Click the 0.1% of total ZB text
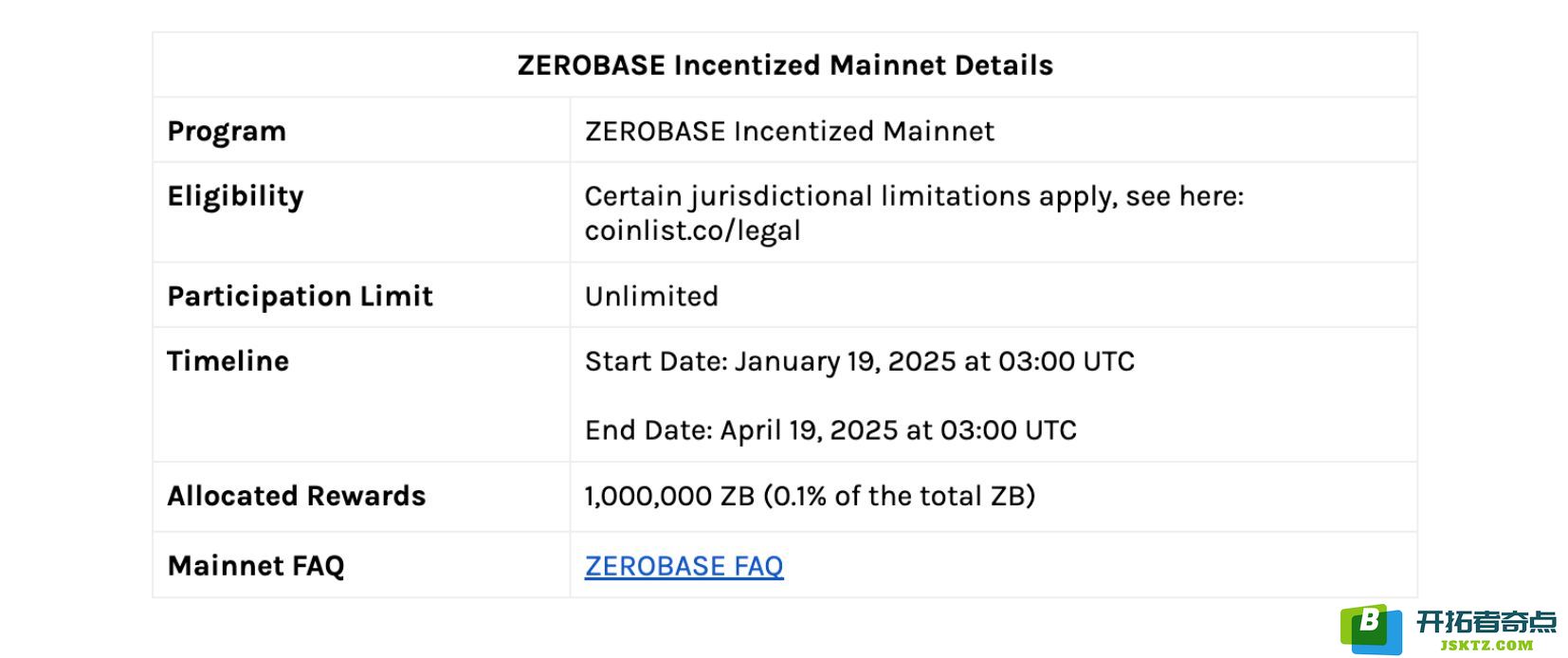Image resolution: width=1568 pixels, height=658 pixels. coord(899,496)
